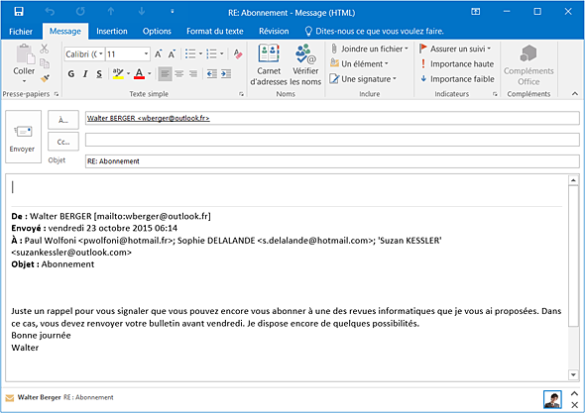Open Indicateurs dialog launcher

pyautogui.click(x=495, y=94)
